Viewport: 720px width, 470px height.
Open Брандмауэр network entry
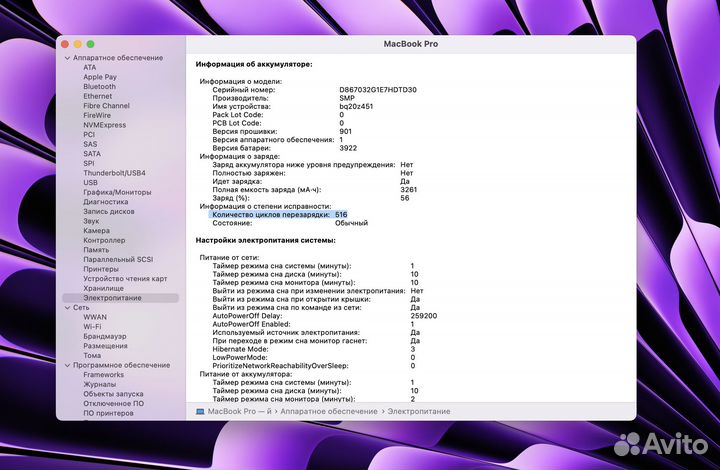pos(105,336)
